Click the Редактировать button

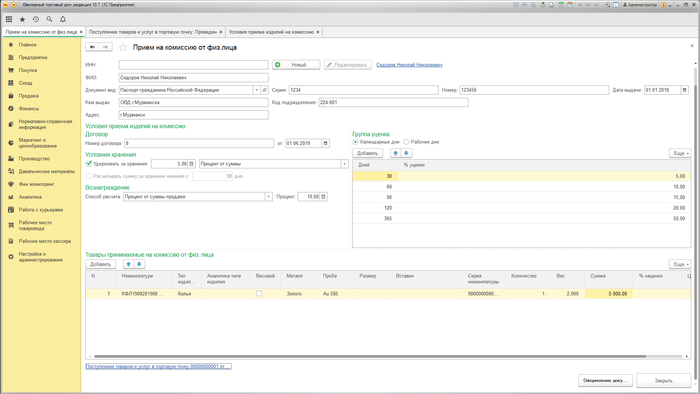[348, 65]
